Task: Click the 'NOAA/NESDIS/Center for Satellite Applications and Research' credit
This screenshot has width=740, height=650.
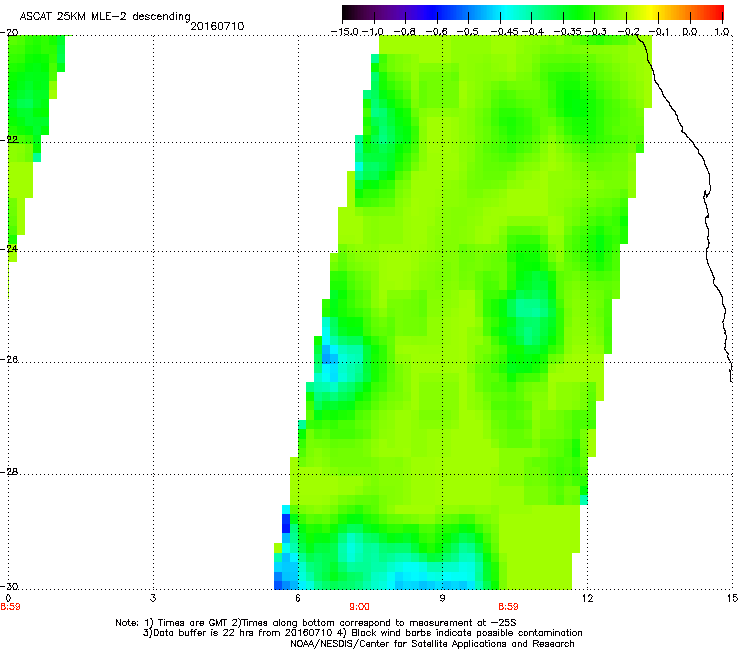Action: pyautogui.click(x=432, y=644)
